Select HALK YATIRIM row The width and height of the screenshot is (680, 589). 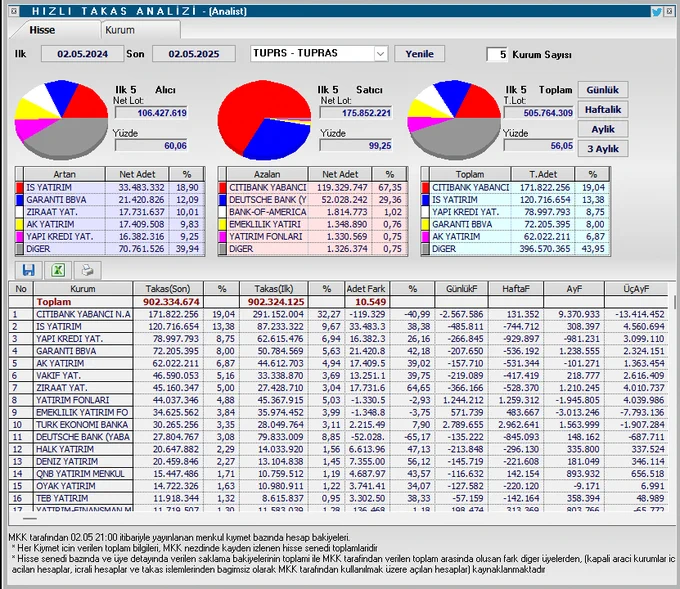(338, 449)
